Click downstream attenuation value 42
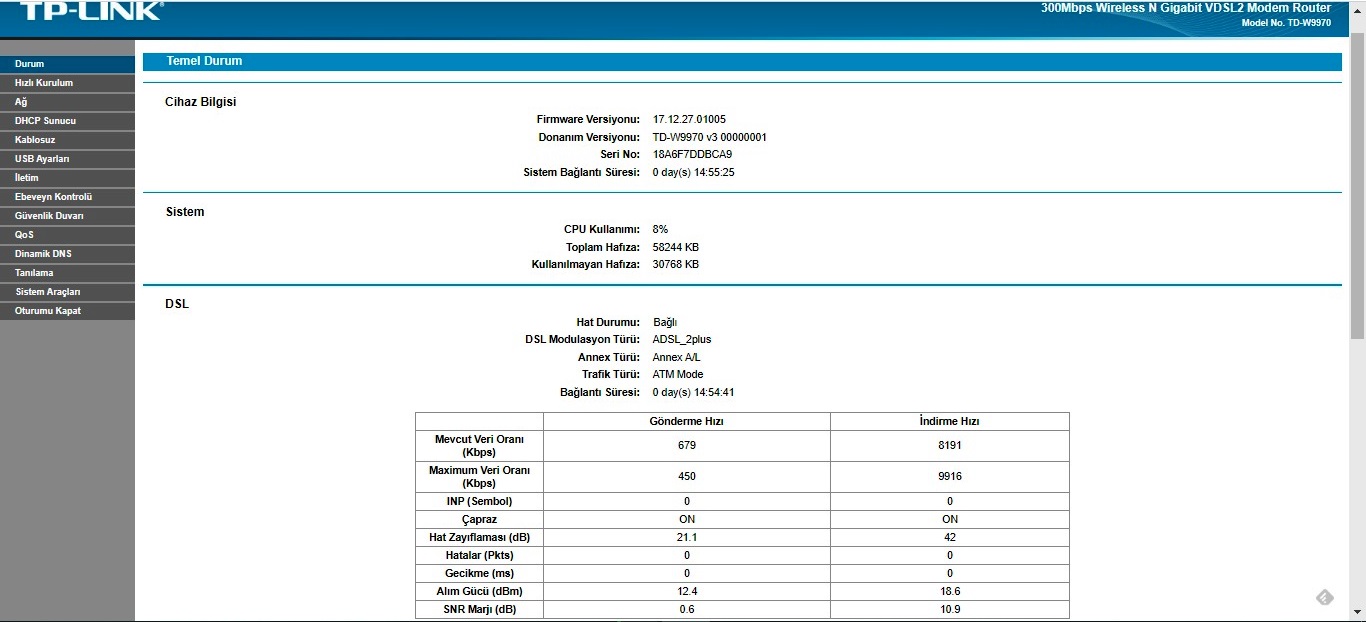The height and width of the screenshot is (622, 1366). [950, 538]
